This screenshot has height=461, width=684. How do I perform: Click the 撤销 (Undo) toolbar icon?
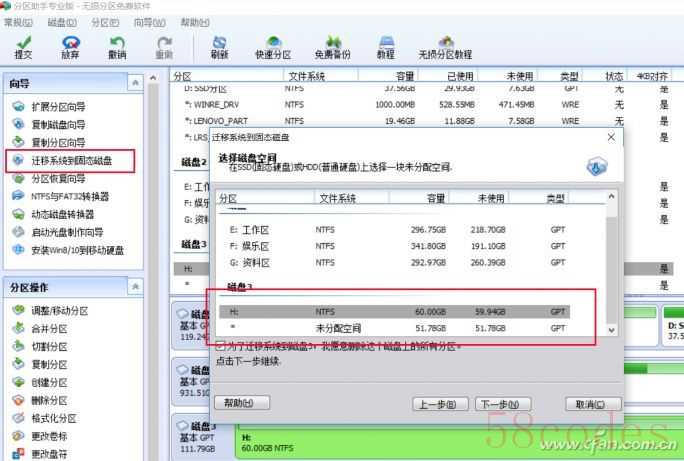(118, 47)
